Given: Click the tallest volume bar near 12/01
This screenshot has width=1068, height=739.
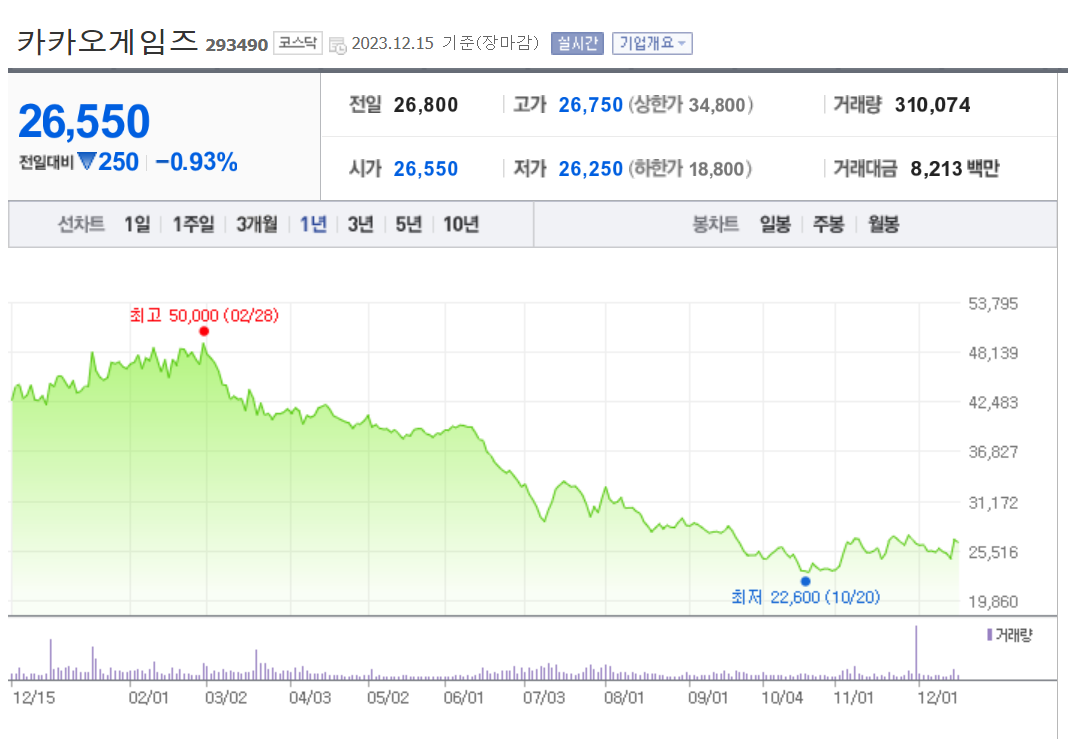Looking at the screenshot, I should pyautogui.click(x=916, y=652).
